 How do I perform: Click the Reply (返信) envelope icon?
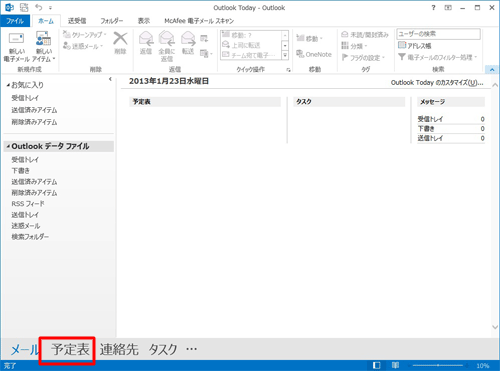pyautogui.click(x=146, y=39)
